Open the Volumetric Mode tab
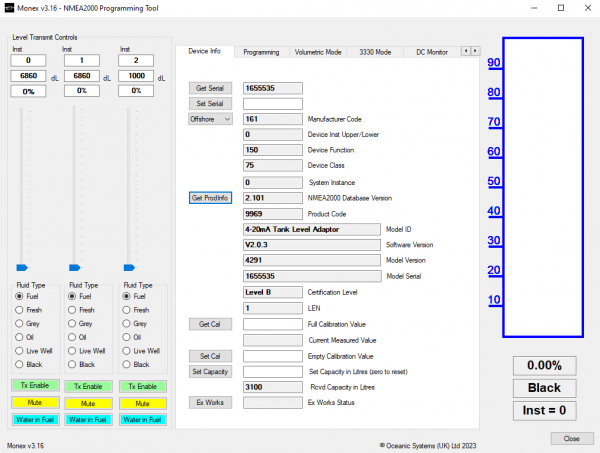This screenshot has height=453, width=600. (318, 52)
